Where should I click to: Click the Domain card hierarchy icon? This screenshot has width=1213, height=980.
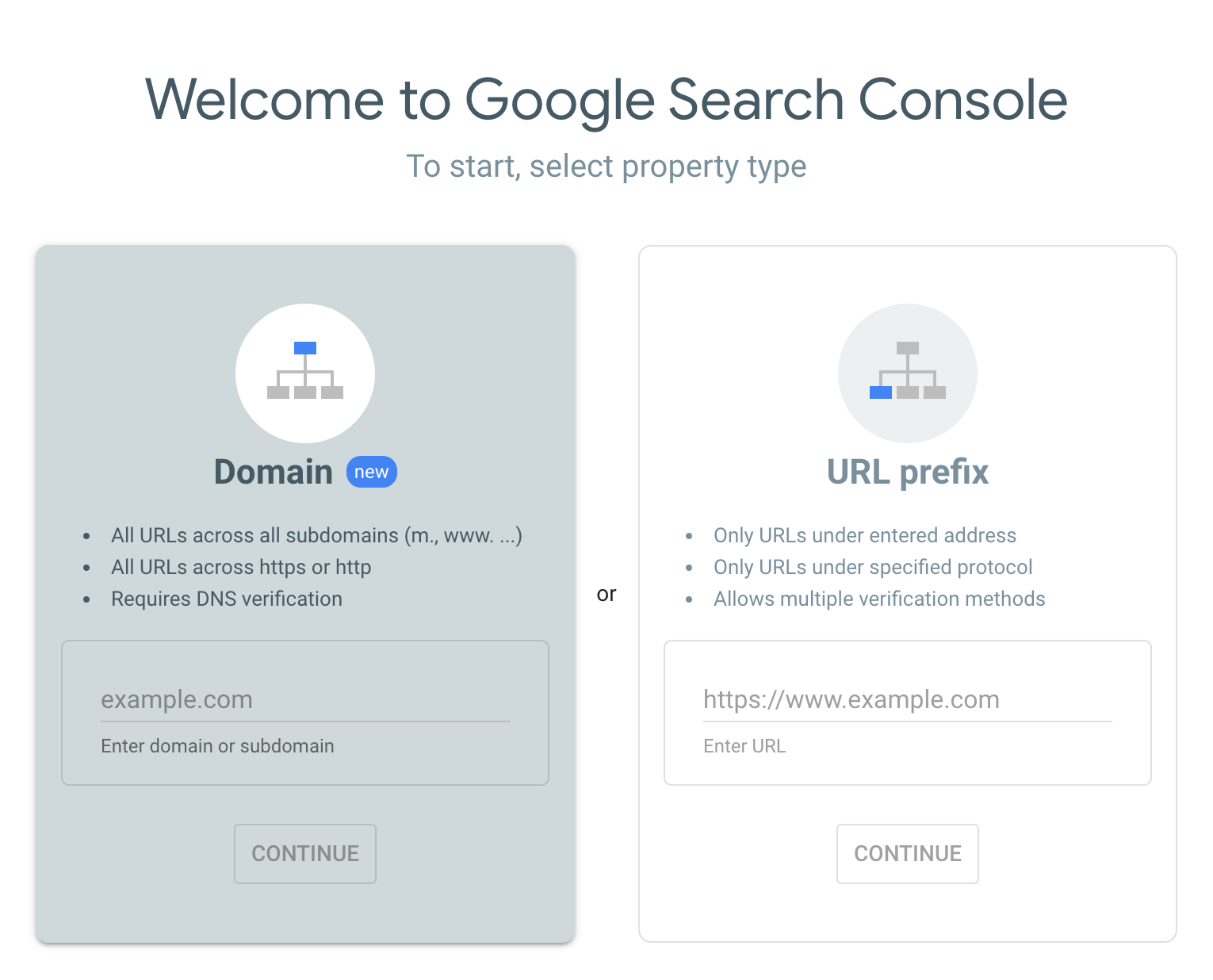pos(305,373)
